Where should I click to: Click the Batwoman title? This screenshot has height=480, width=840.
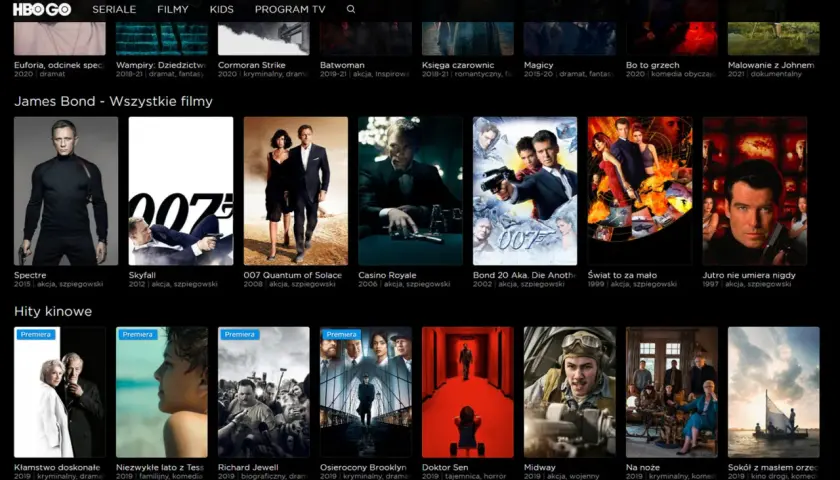point(342,65)
